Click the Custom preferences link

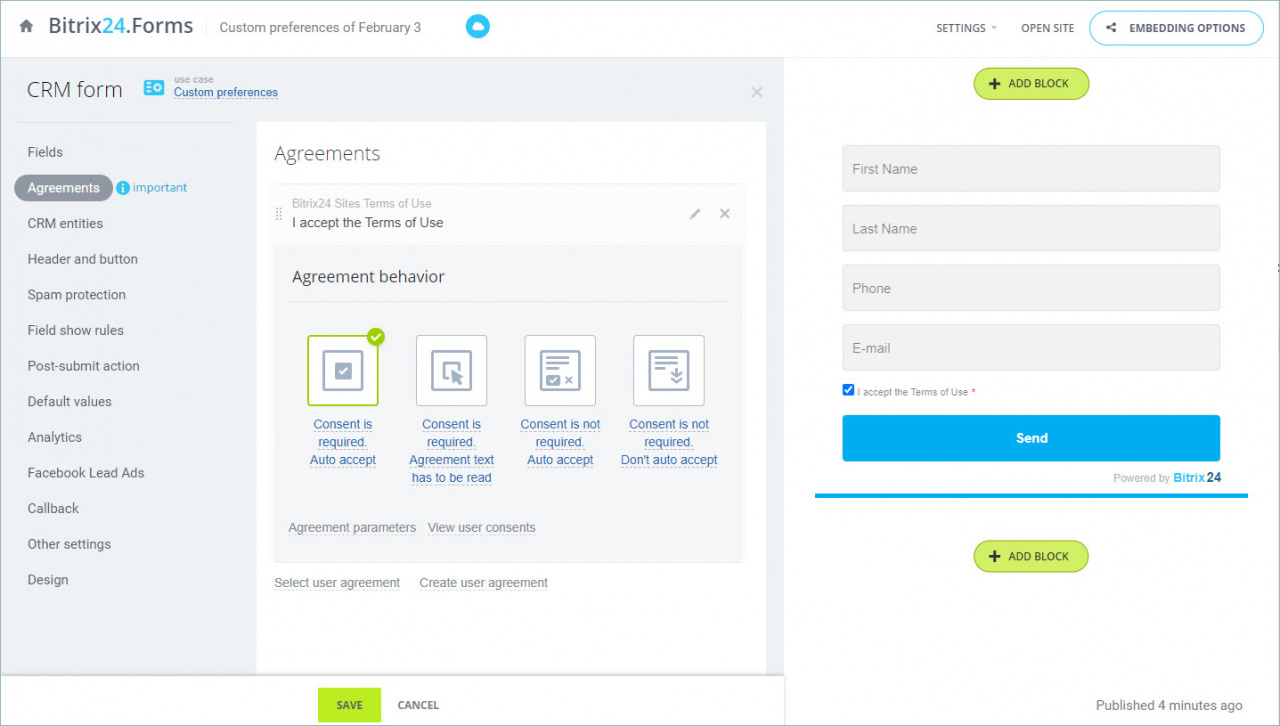point(226,92)
